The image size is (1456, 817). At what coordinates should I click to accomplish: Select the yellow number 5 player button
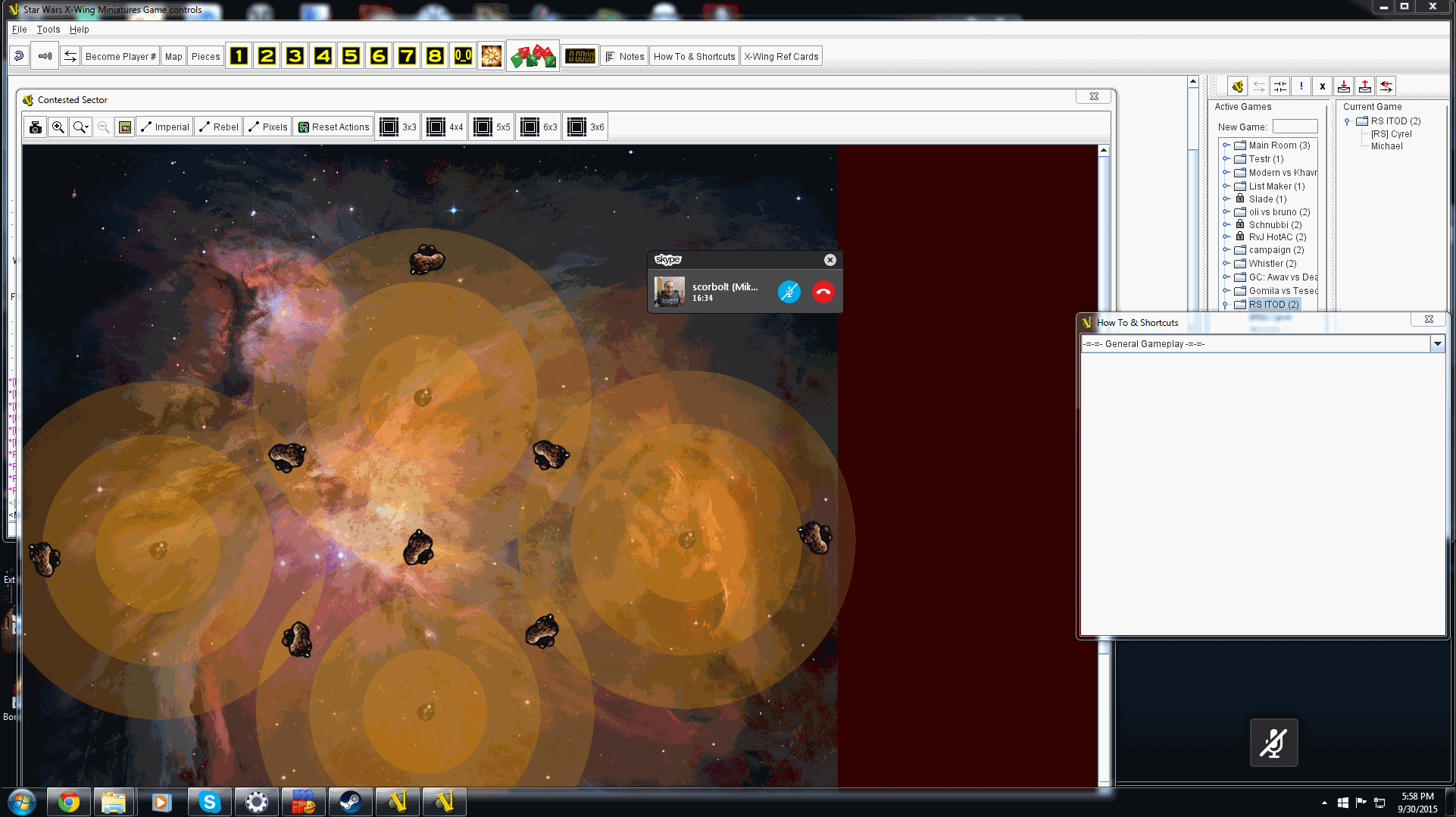click(351, 56)
